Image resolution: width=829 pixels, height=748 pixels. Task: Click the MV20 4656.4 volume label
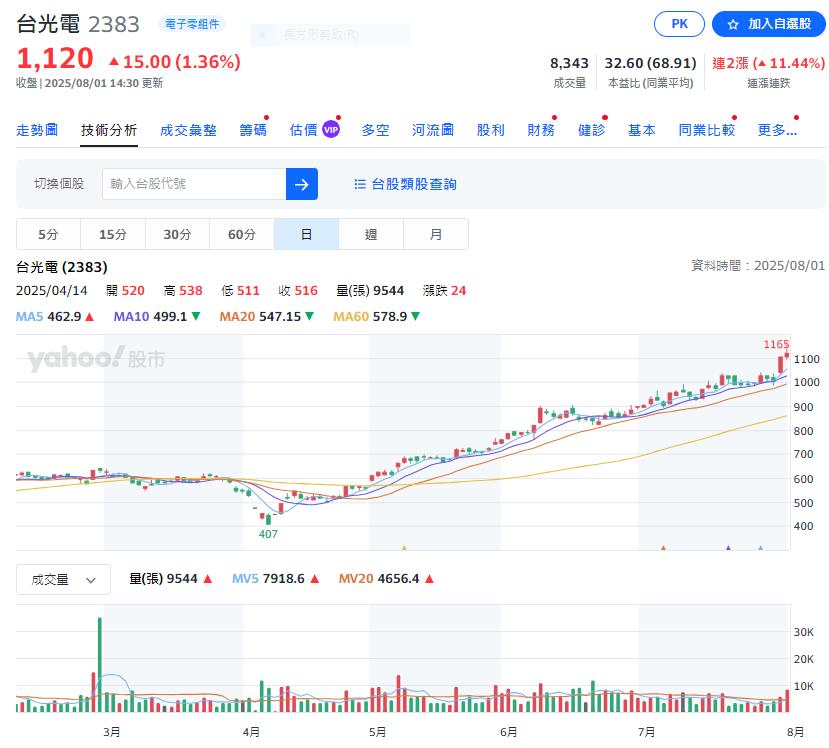[x=386, y=579]
